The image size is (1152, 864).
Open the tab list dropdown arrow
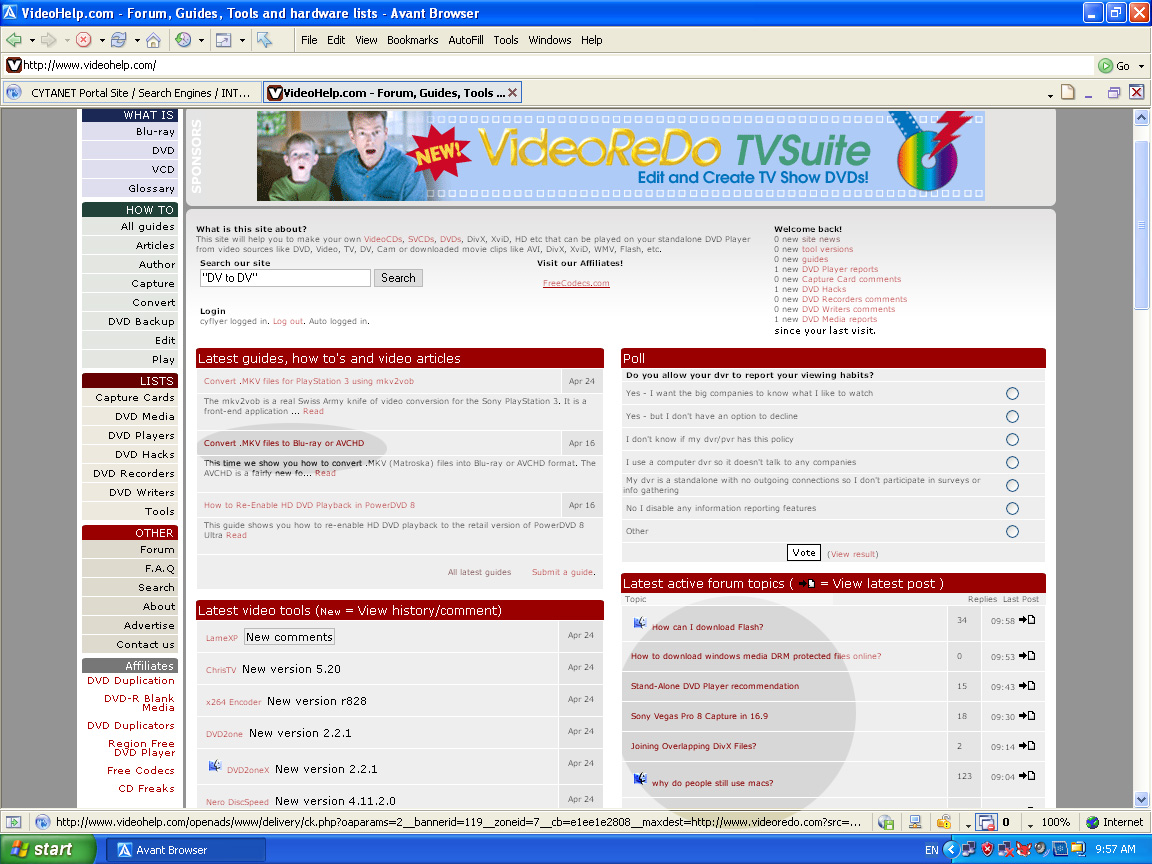[1050, 96]
